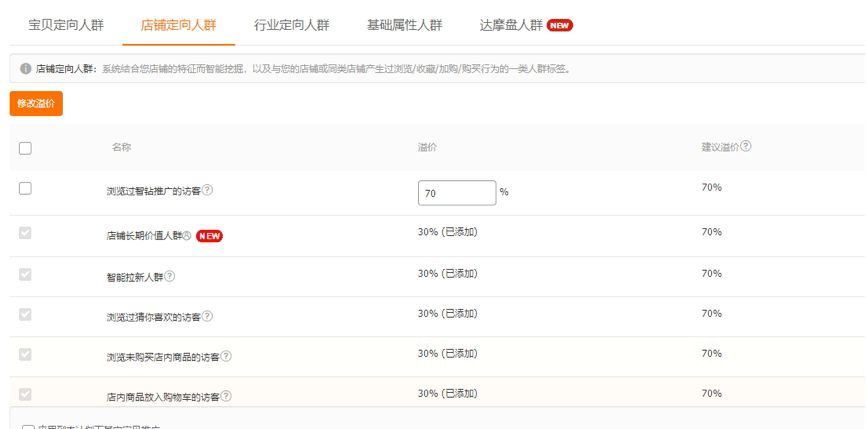Select the 店铺定向人群 tab
866x429 pixels.
click(179, 24)
